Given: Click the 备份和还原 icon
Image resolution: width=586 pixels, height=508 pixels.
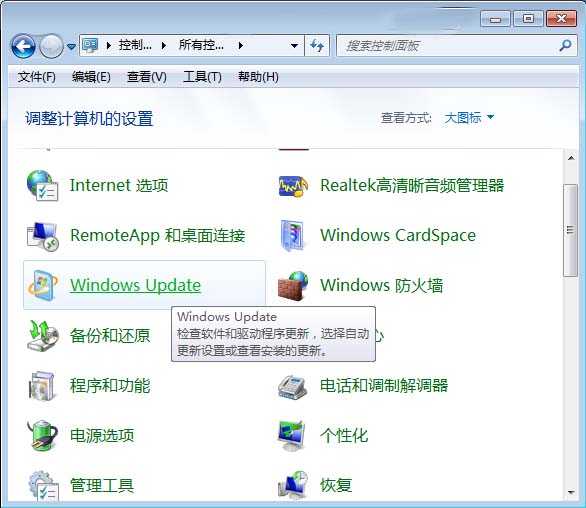Looking at the screenshot, I should (43, 335).
